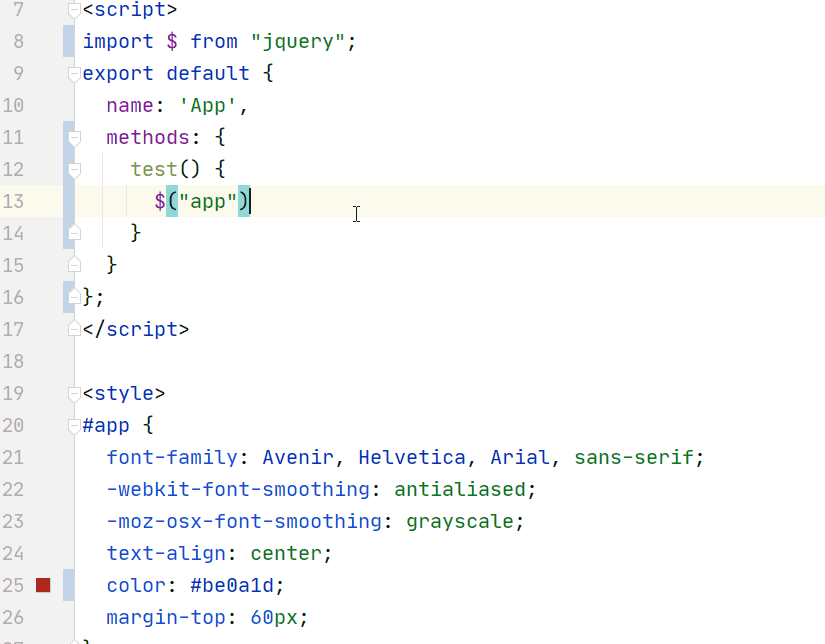Screen dimensions: 825x644
Task: Collapse the test() function body
Action: tap(73, 169)
